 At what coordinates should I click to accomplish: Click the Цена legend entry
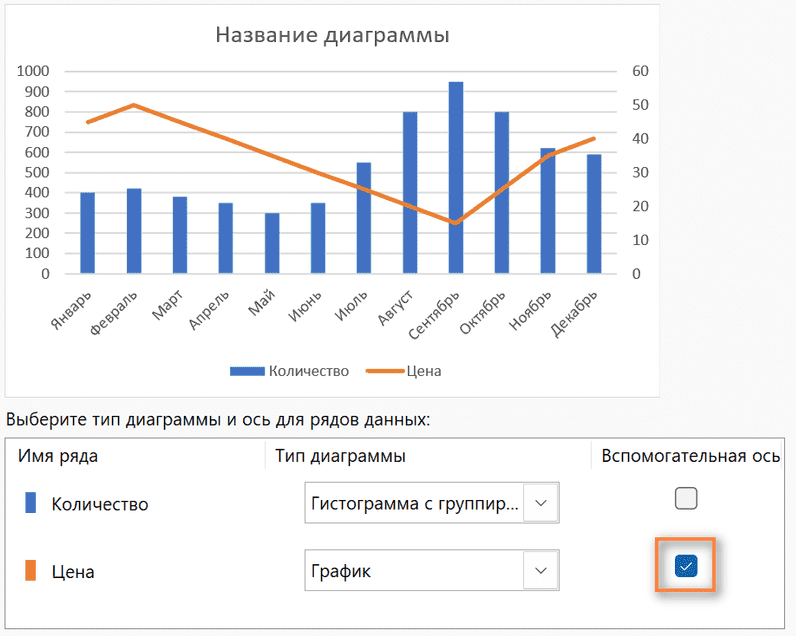pos(404,371)
